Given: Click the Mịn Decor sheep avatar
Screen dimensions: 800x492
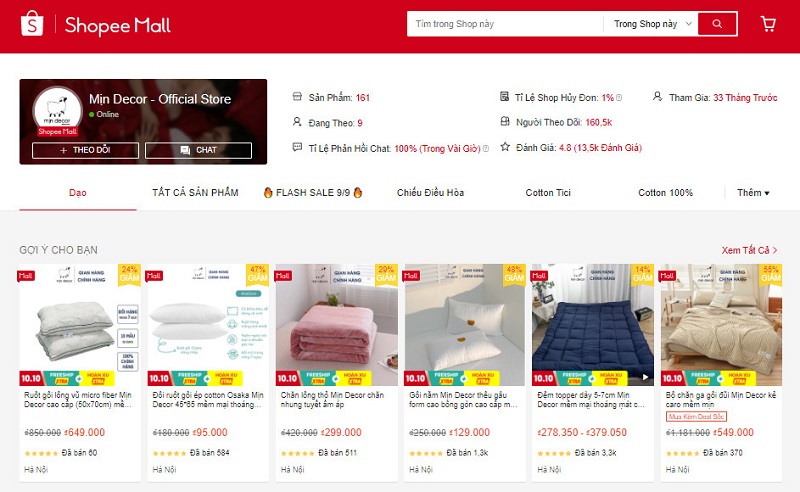Looking at the screenshot, I should (x=58, y=108).
